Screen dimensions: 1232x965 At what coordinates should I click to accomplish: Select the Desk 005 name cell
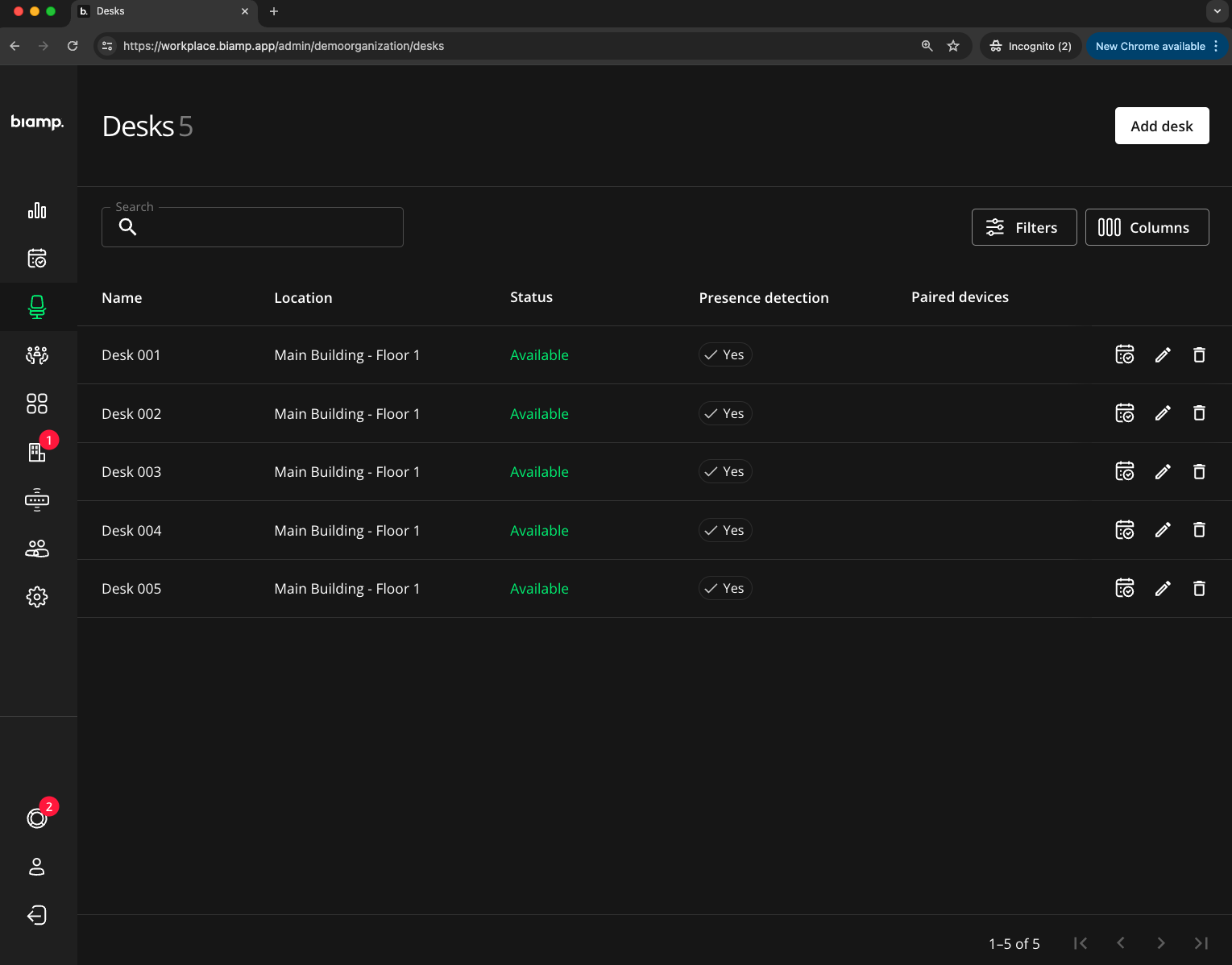(x=131, y=589)
